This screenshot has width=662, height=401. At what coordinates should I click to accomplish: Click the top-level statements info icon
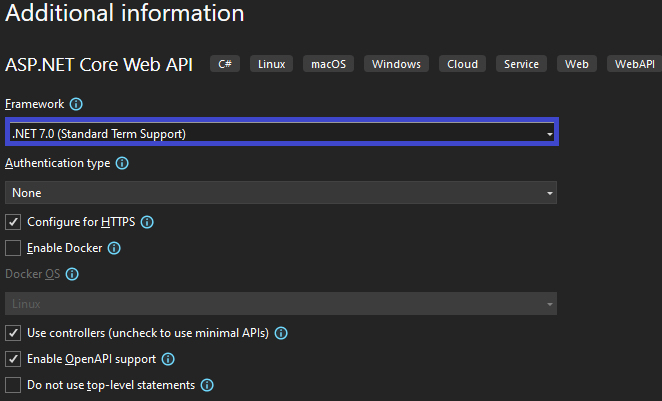(207, 385)
